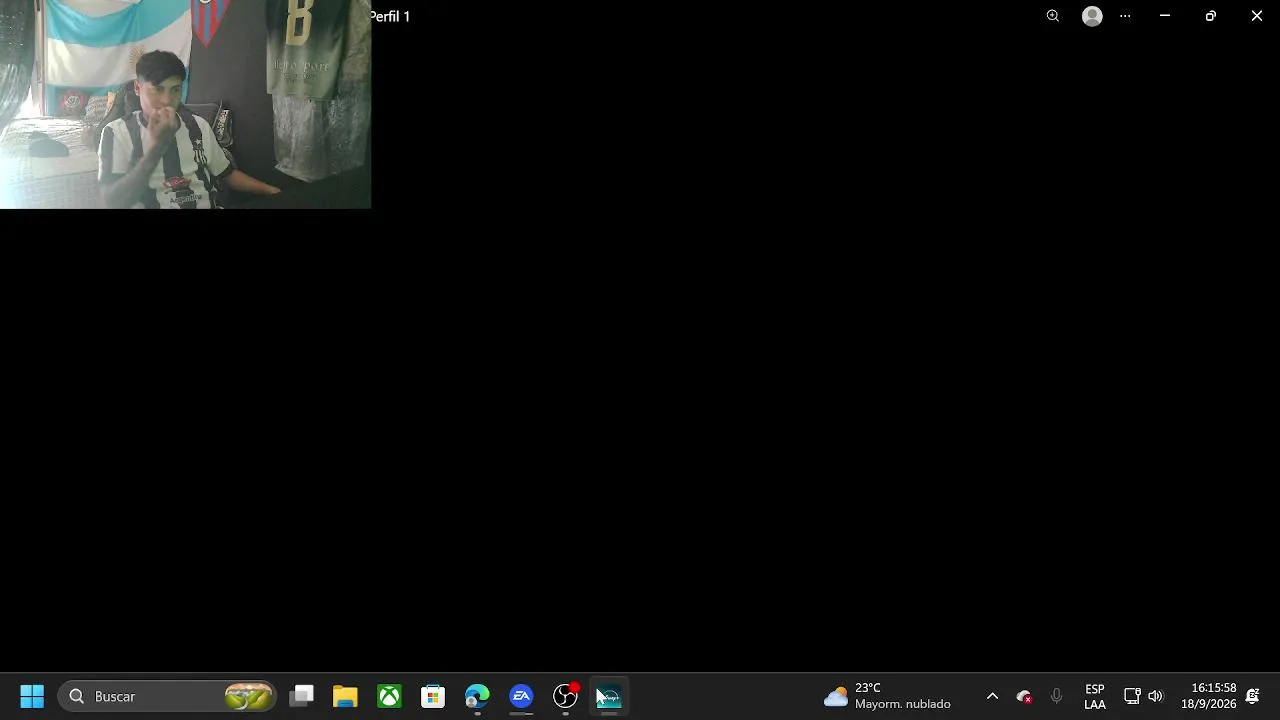
Task: Open Task View on the taskbar
Action: tap(302, 696)
